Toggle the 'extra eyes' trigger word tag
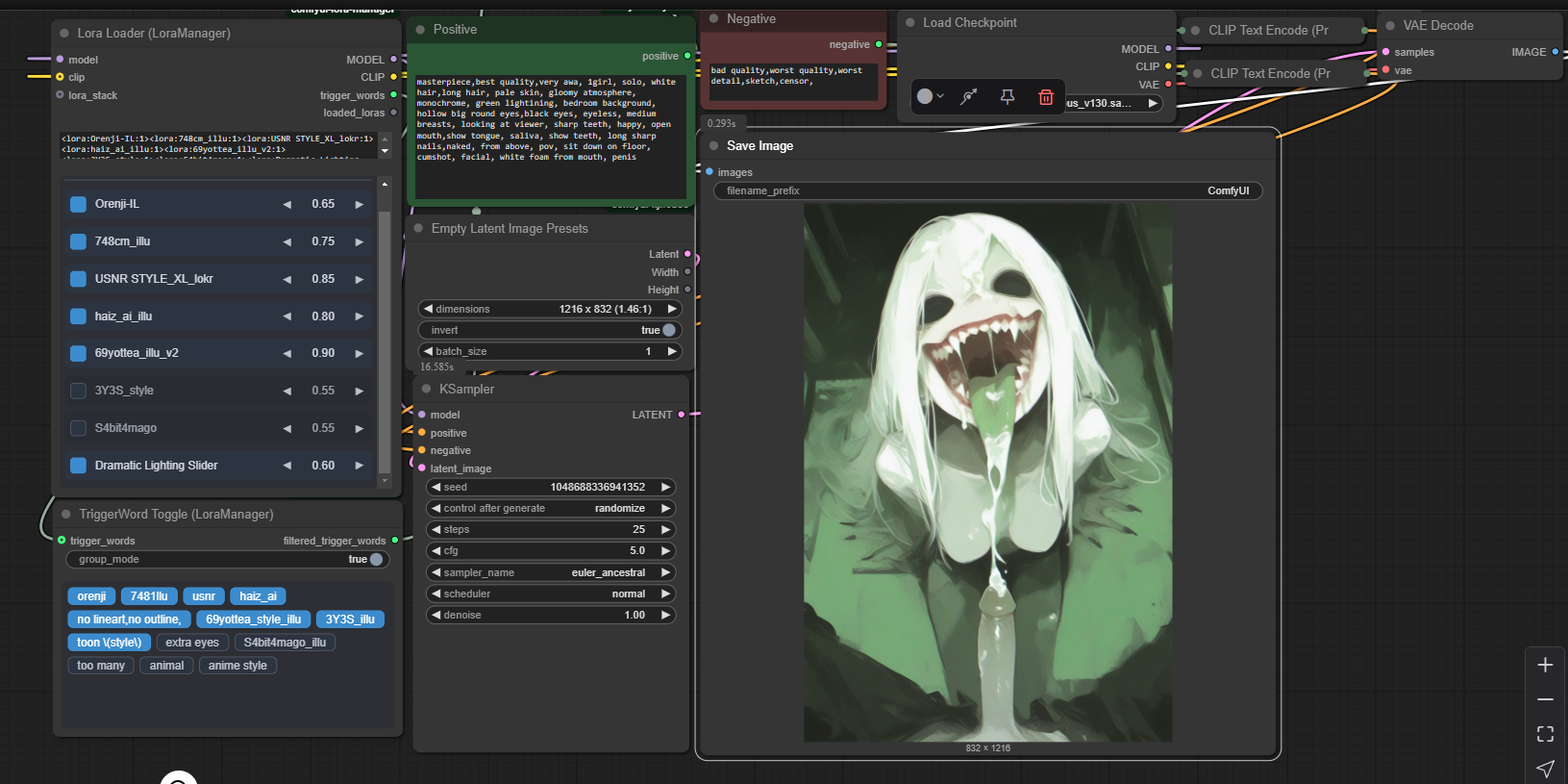Image resolution: width=1568 pixels, height=784 pixels. point(192,643)
